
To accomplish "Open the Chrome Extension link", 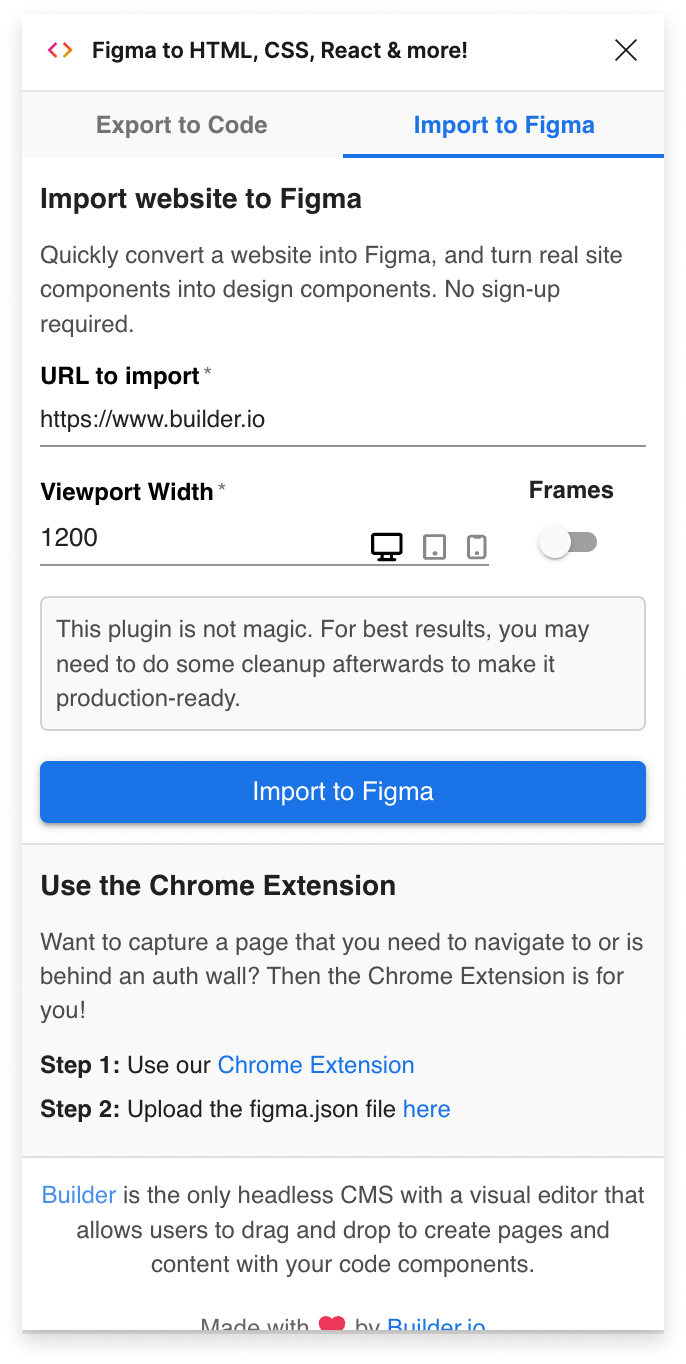I will tap(316, 1065).
